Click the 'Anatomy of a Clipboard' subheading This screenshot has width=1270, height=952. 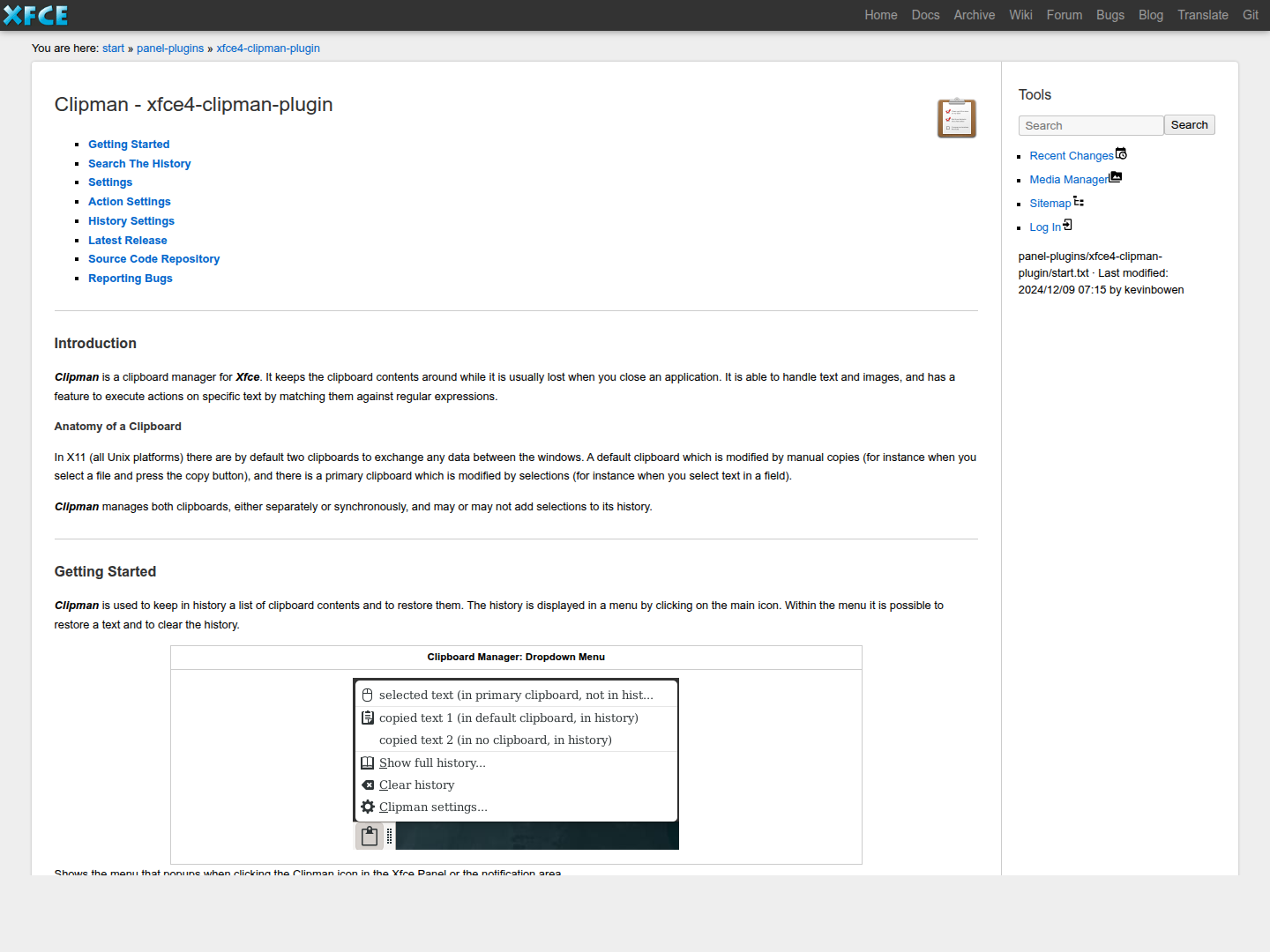(x=118, y=427)
